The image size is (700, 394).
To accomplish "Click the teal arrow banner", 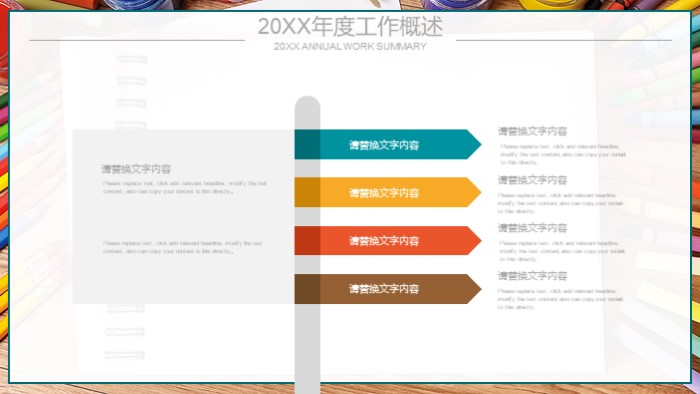I will 388,145.
